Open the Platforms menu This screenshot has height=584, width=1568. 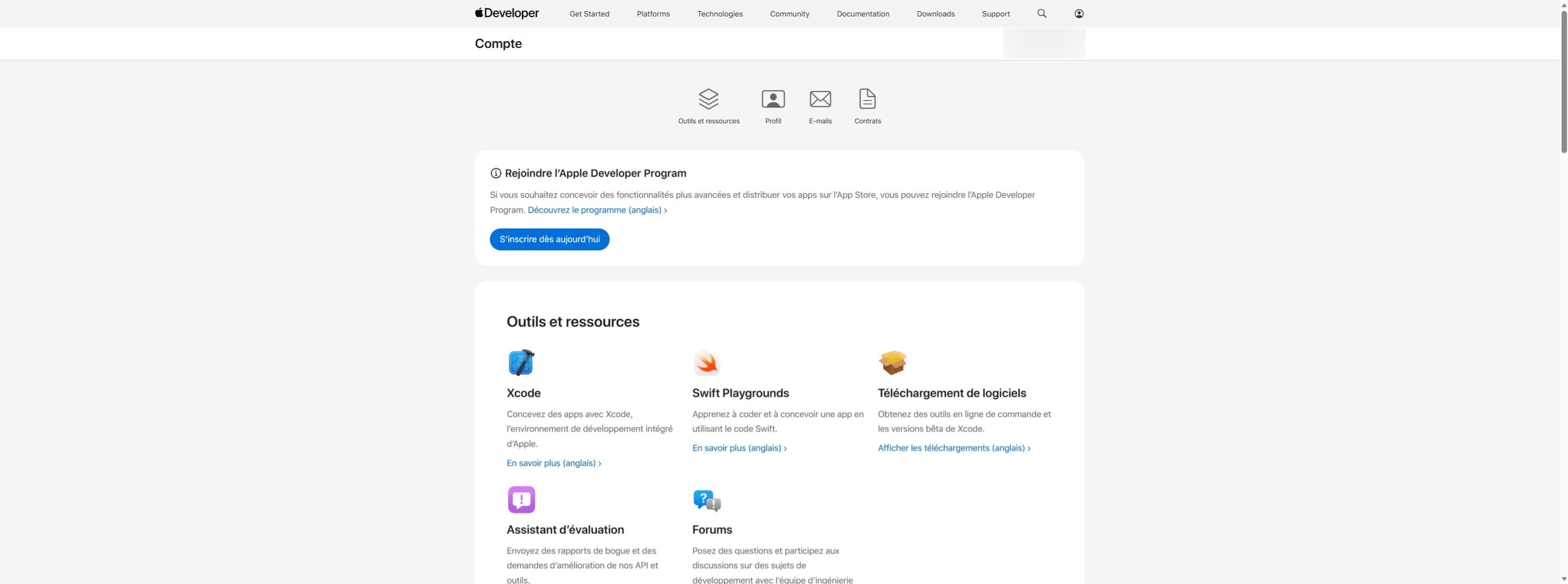653,13
